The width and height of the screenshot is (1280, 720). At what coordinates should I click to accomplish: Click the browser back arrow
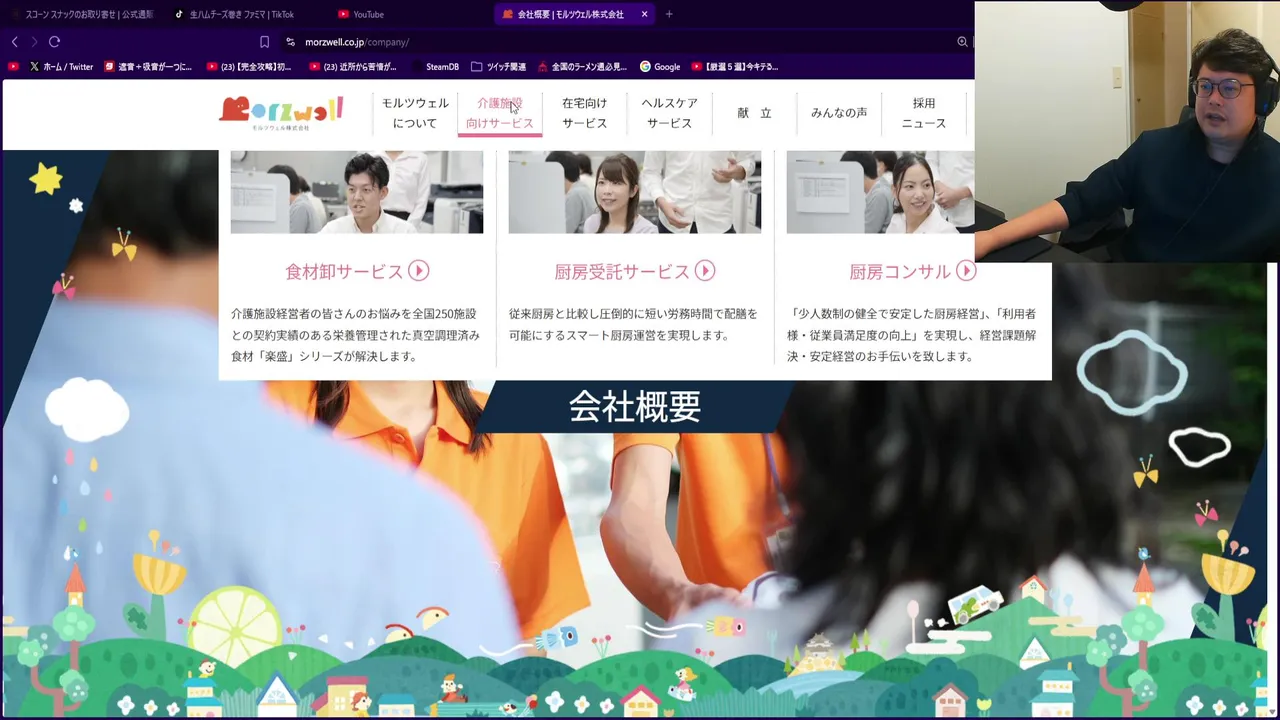[14, 42]
